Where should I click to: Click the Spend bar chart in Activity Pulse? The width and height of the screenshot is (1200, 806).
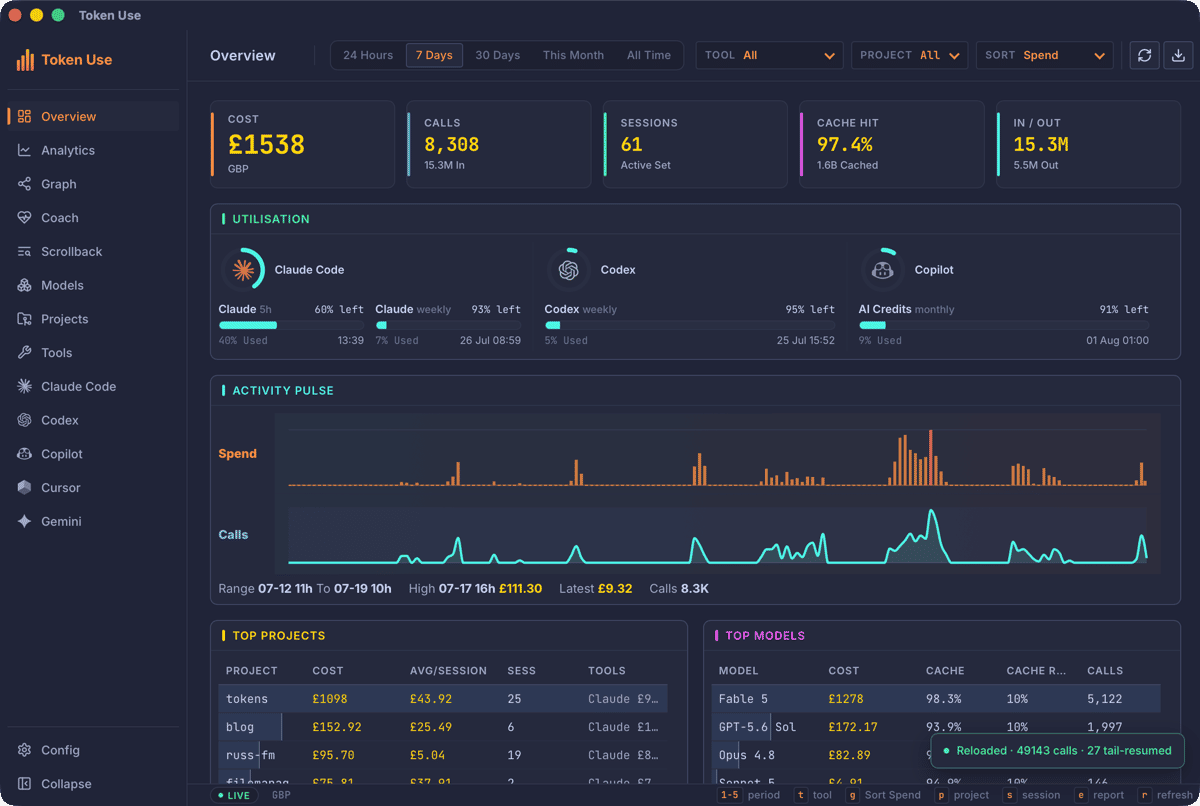point(717,456)
